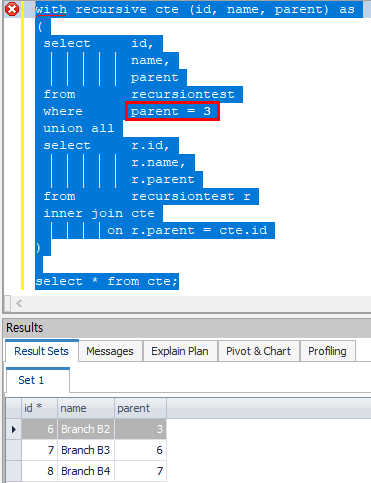Click the current row indicator arrow
This screenshot has height=483, width=371.
click(14, 429)
